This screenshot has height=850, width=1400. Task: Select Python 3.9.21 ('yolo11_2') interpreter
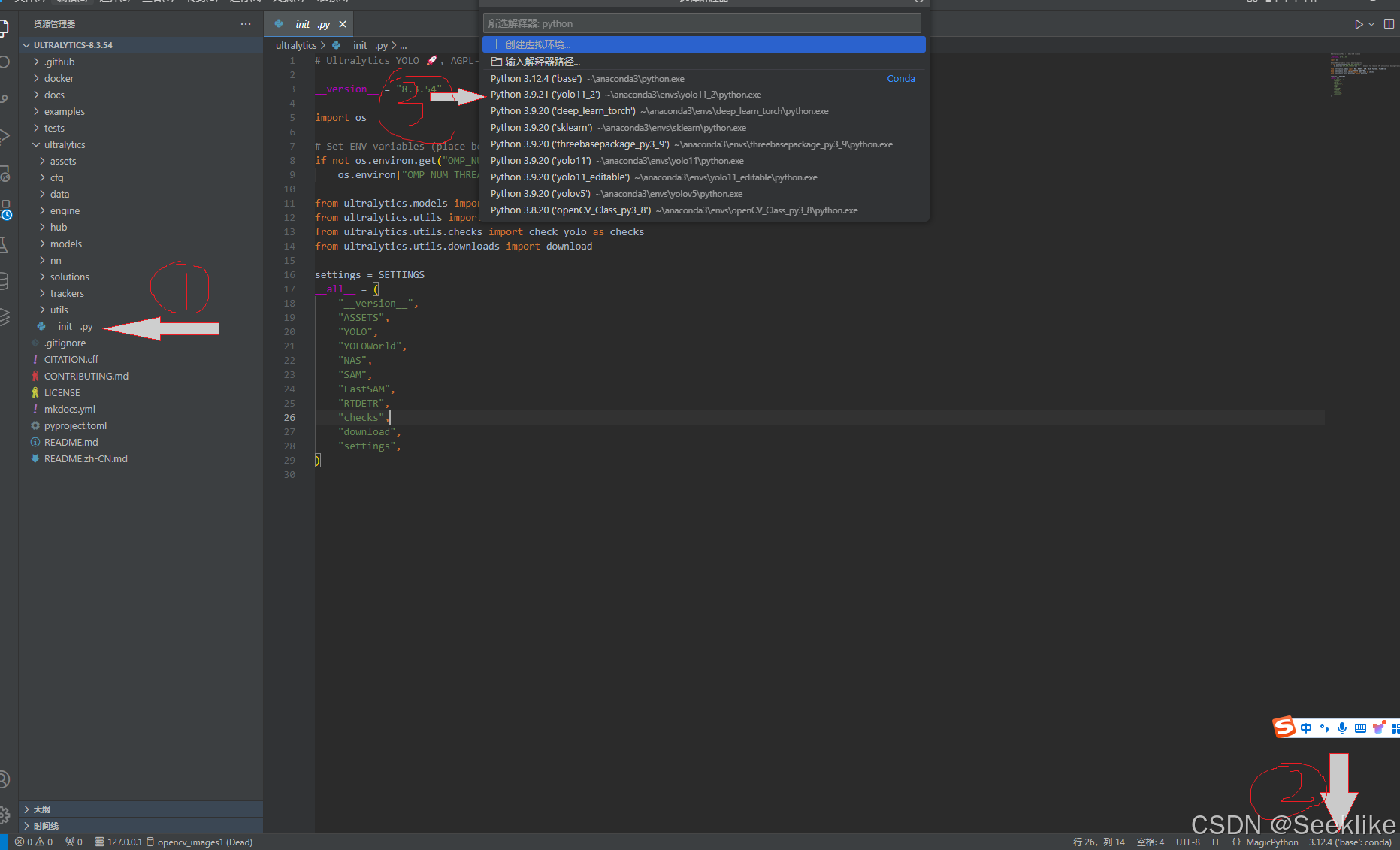tap(703, 95)
